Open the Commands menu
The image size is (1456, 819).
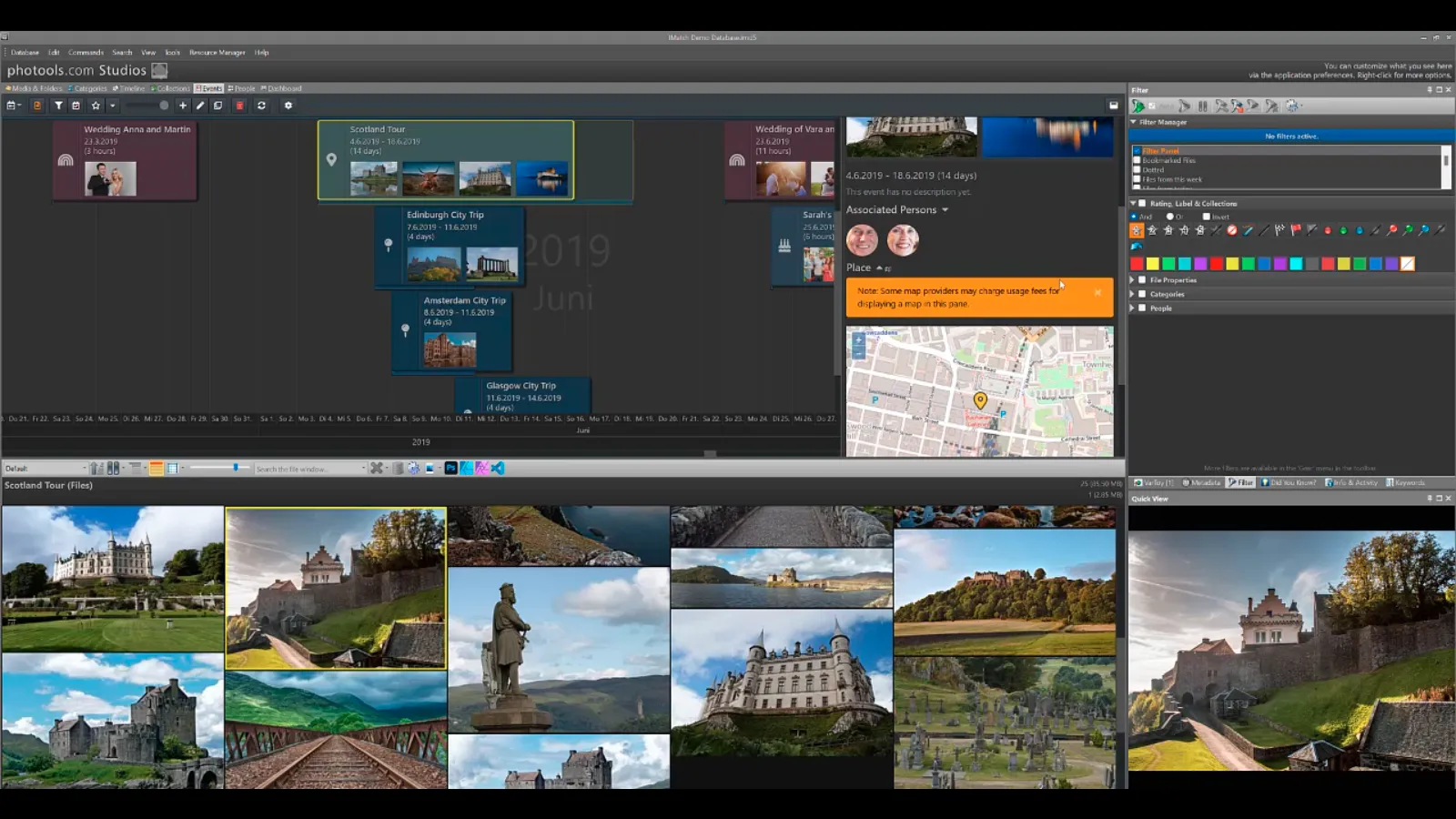(86, 52)
